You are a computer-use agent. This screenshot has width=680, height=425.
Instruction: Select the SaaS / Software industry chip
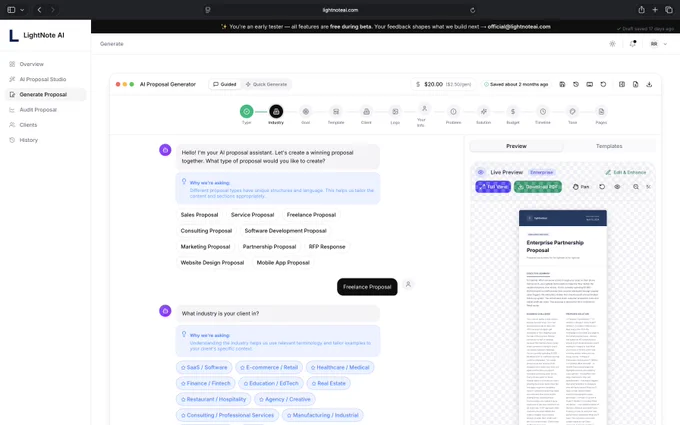click(x=204, y=367)
